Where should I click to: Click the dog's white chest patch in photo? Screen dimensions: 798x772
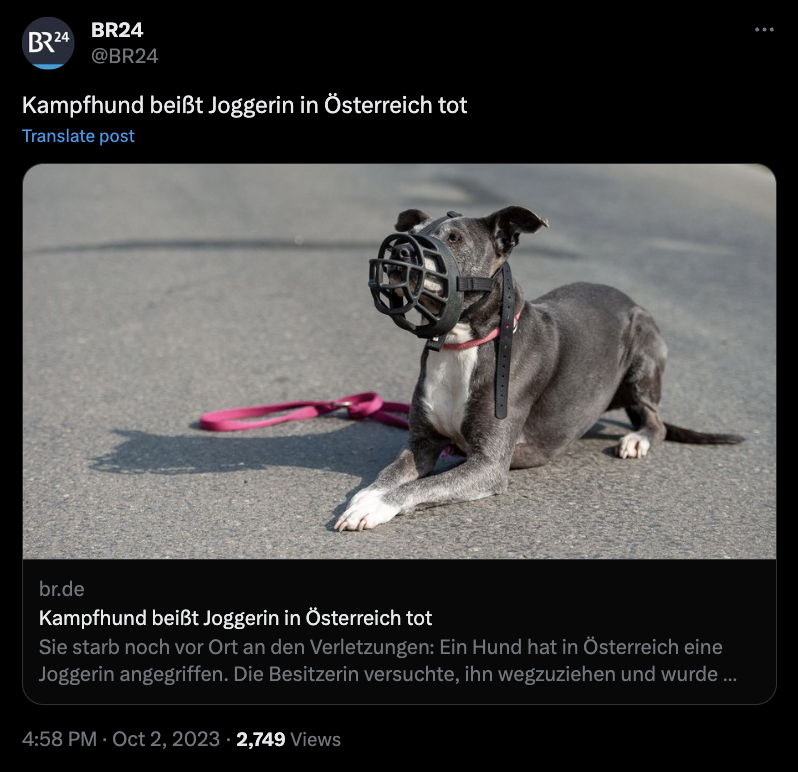pyautogui.click(x=449, y=387)
